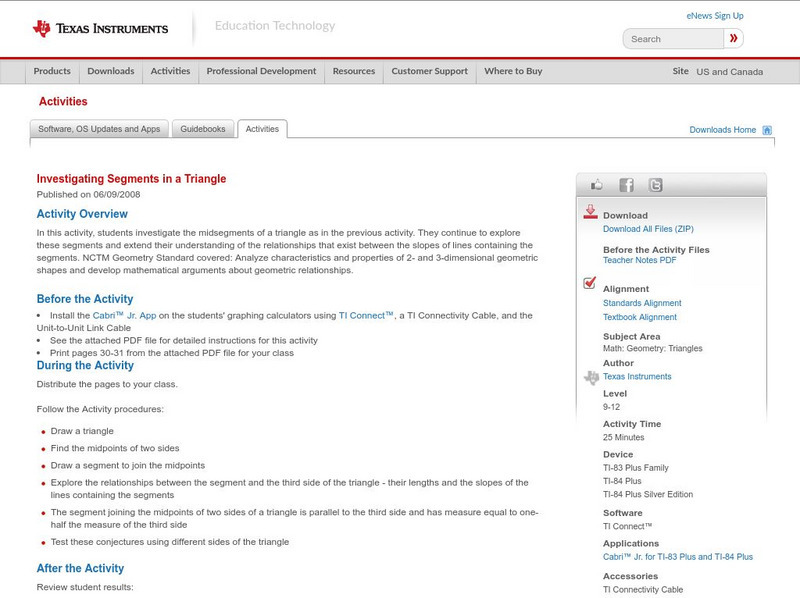Open the Cabri Jr. App link
This screenshot has width=800, height=598.
(124, 316)
